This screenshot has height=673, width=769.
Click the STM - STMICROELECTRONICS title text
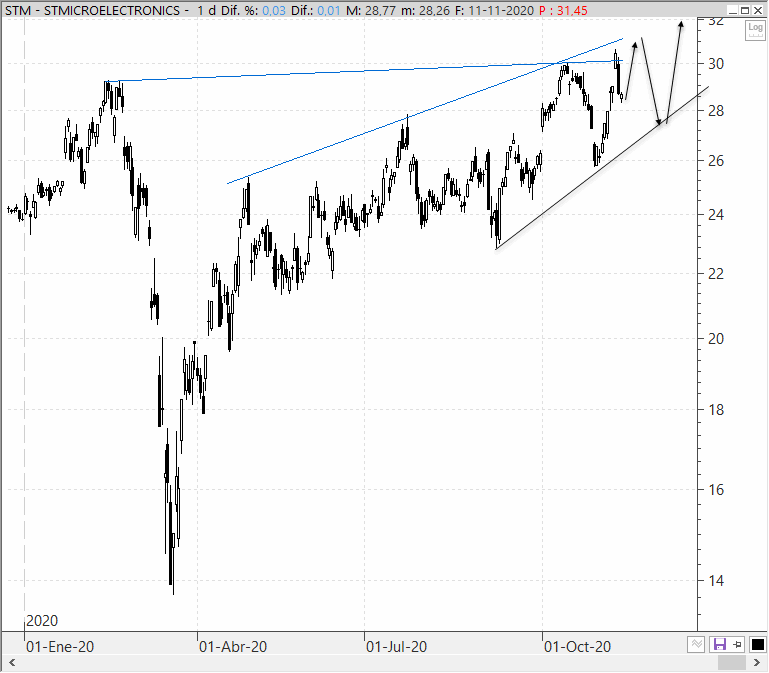93,10
